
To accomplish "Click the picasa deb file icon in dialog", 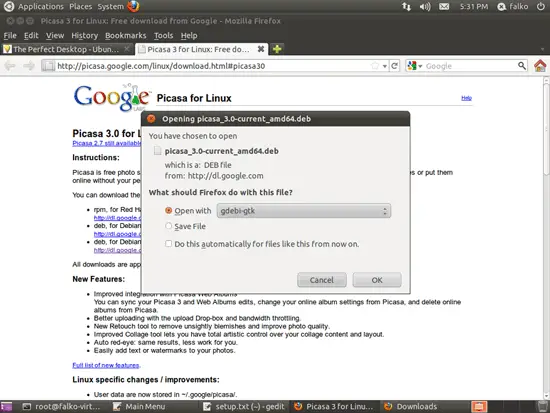I will point(157,151).
